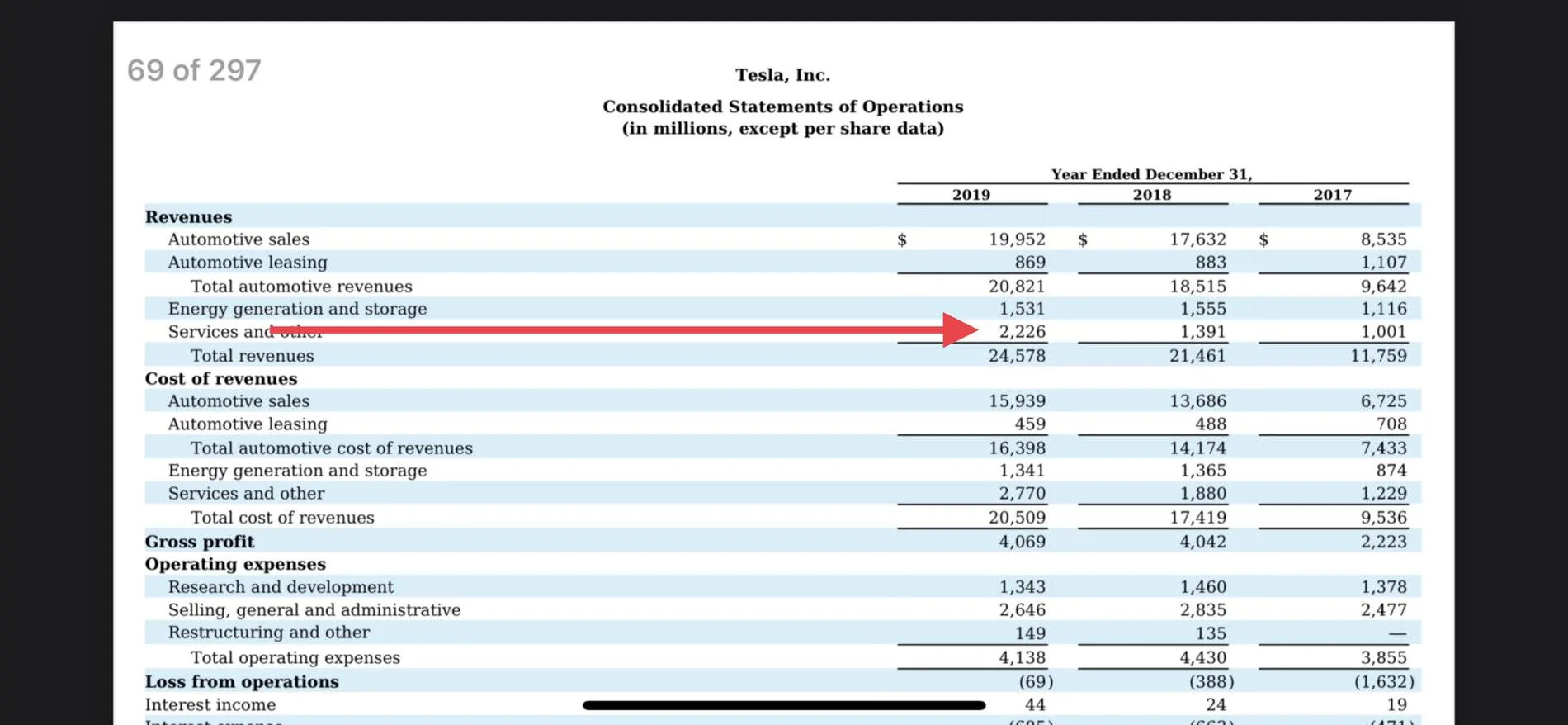This screenshot has width=1568, height=725.
Task: Select the 1,880 services cost value
Action: [1202, 493]
